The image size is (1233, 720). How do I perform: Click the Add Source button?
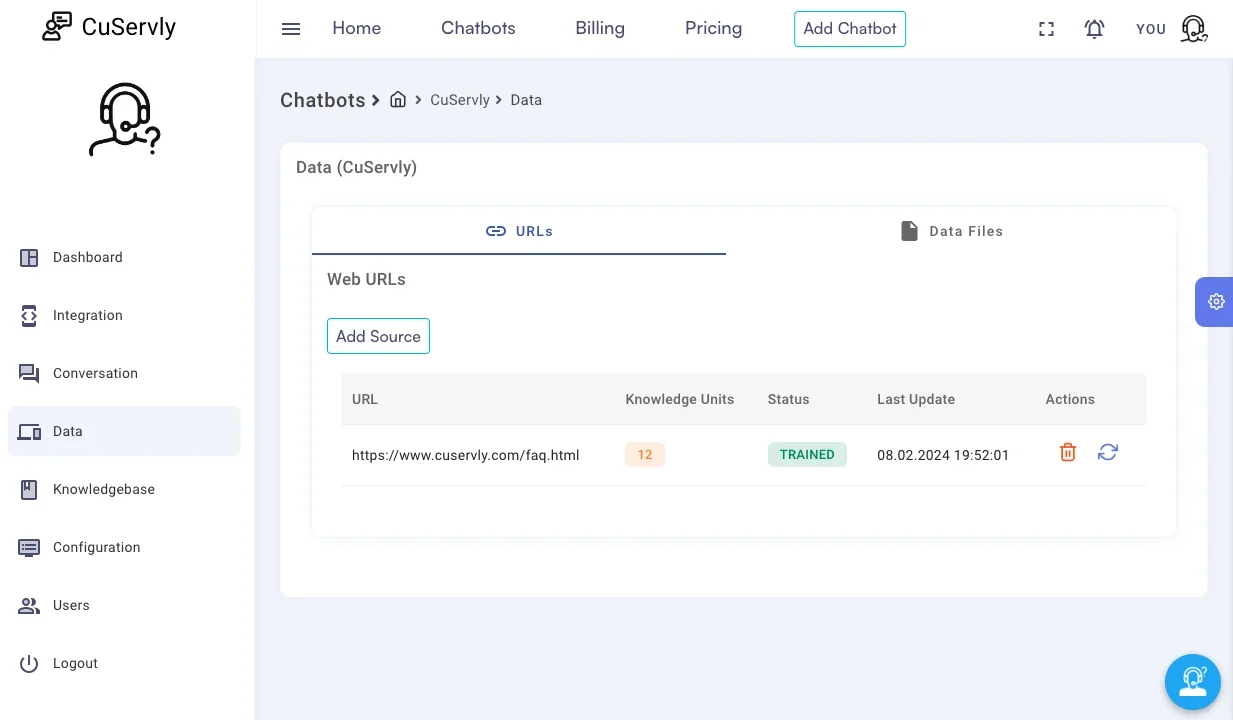pyautogui.click(x=378, y=336)
